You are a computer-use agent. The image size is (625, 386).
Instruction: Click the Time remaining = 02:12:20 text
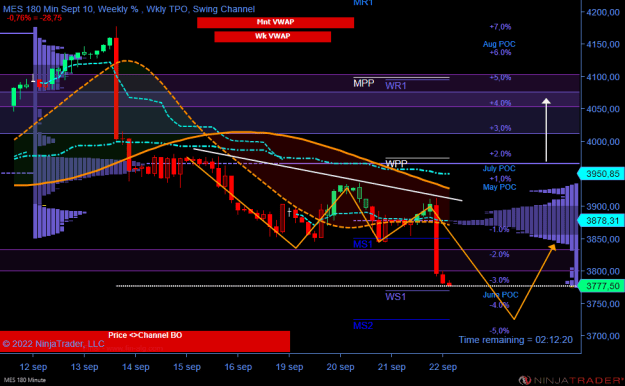coord(515,340)
